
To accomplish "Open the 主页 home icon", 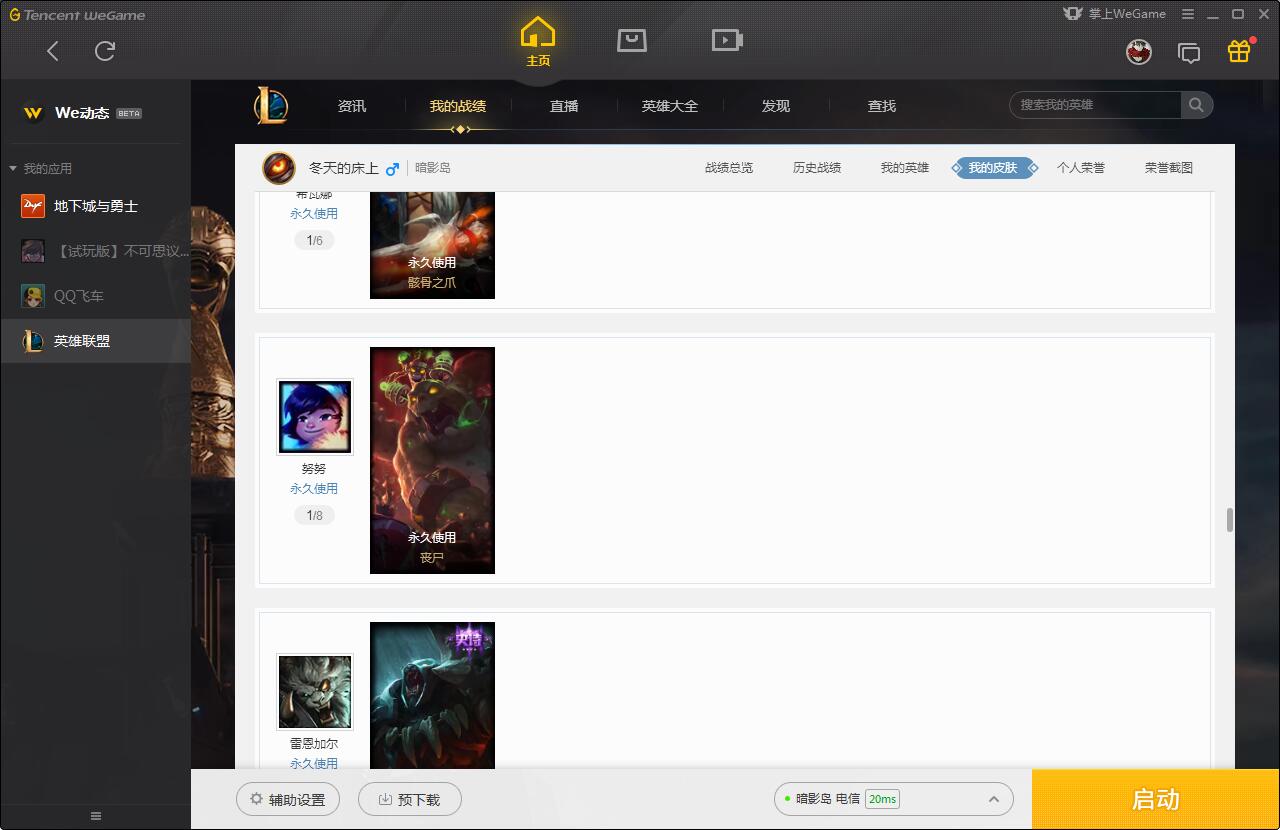I will pos(538,41).
